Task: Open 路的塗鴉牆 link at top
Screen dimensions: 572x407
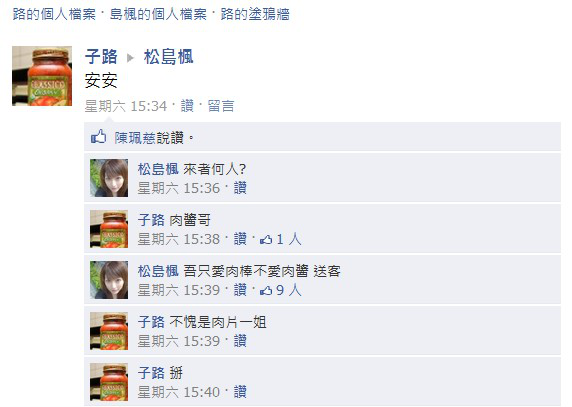Action: coord(255,15)
